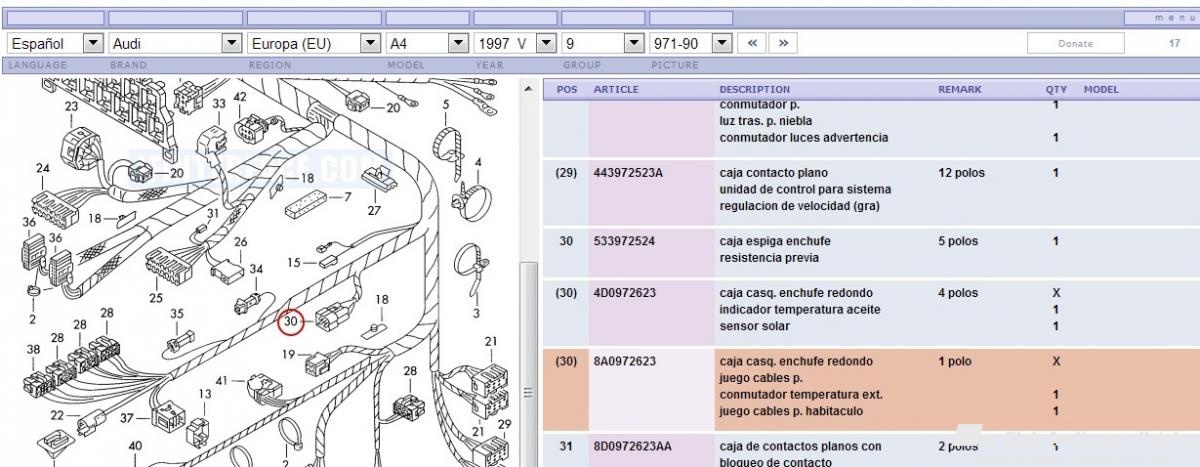
Task: Open the A4 model dropdown
Action: click(x=428, y=44)
